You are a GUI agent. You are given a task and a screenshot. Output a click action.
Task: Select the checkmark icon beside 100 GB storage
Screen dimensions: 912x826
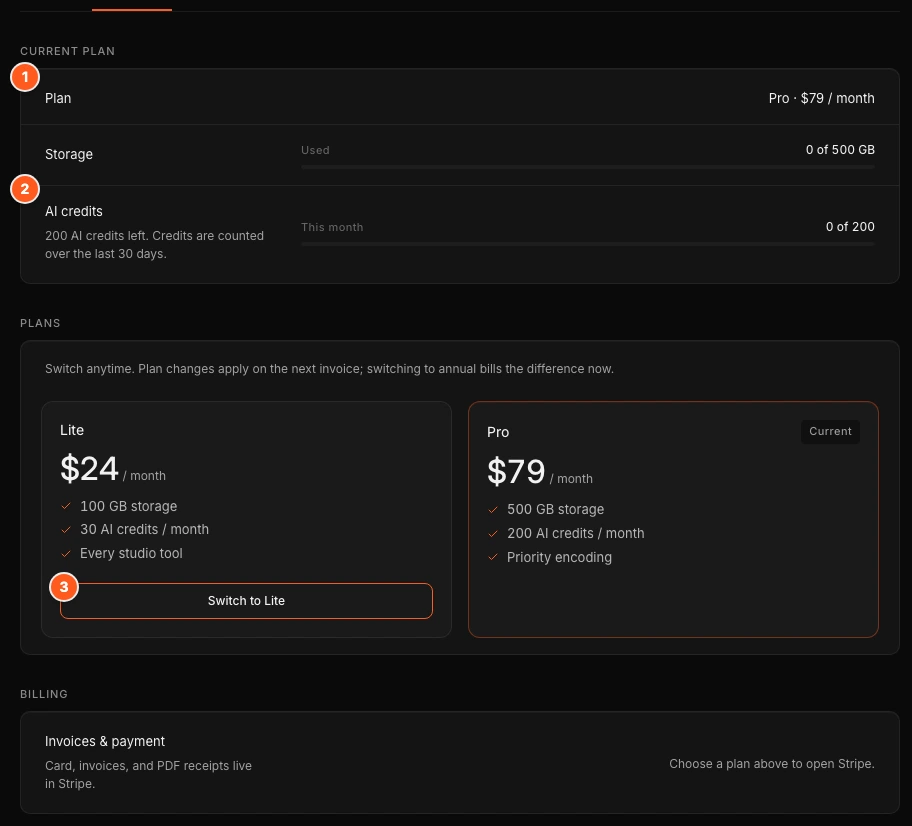point(66,506)
